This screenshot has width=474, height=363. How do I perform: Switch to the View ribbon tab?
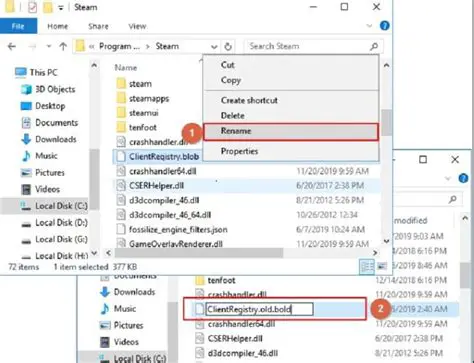tap(137, 26)
